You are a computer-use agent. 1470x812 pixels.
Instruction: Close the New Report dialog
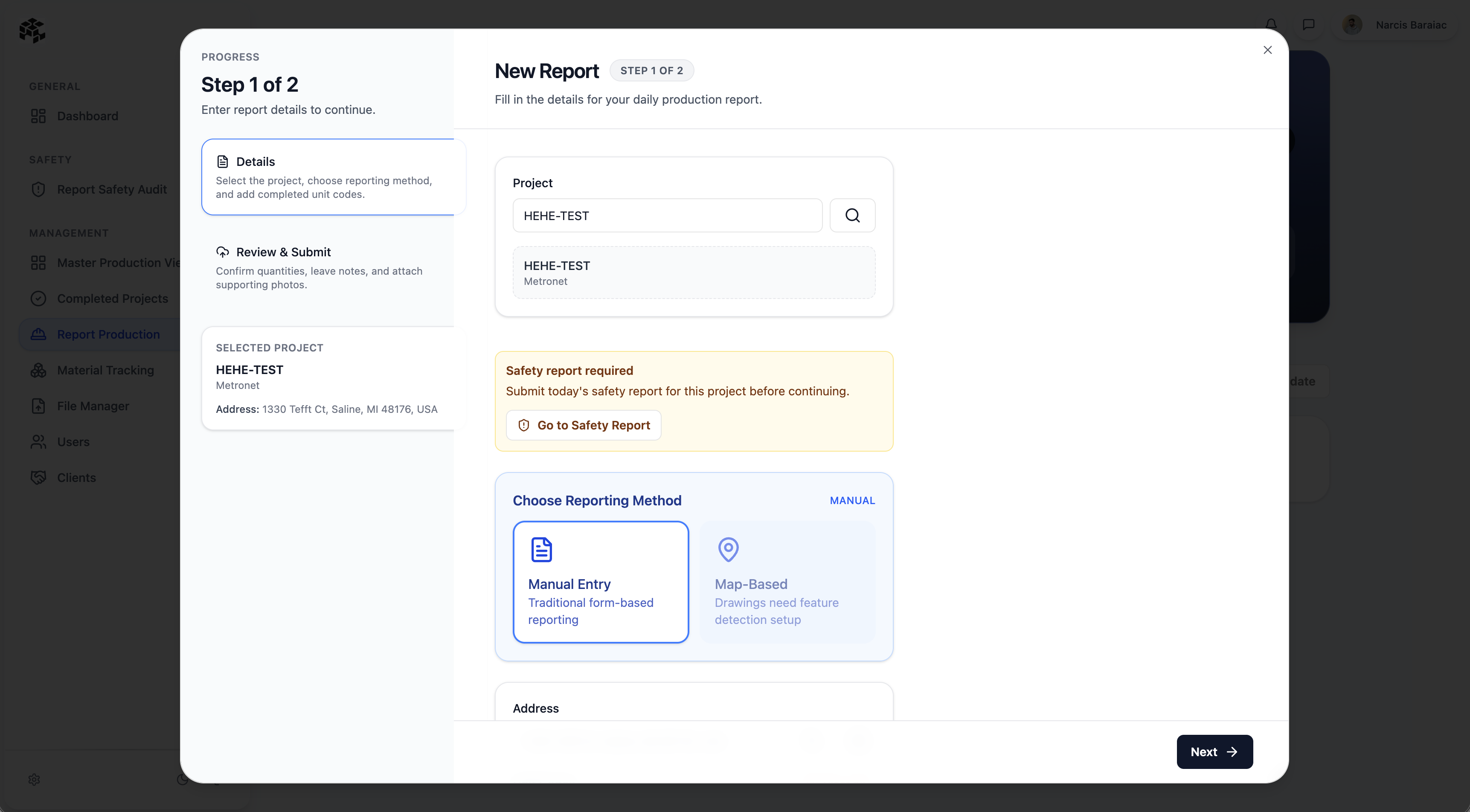1267,50
